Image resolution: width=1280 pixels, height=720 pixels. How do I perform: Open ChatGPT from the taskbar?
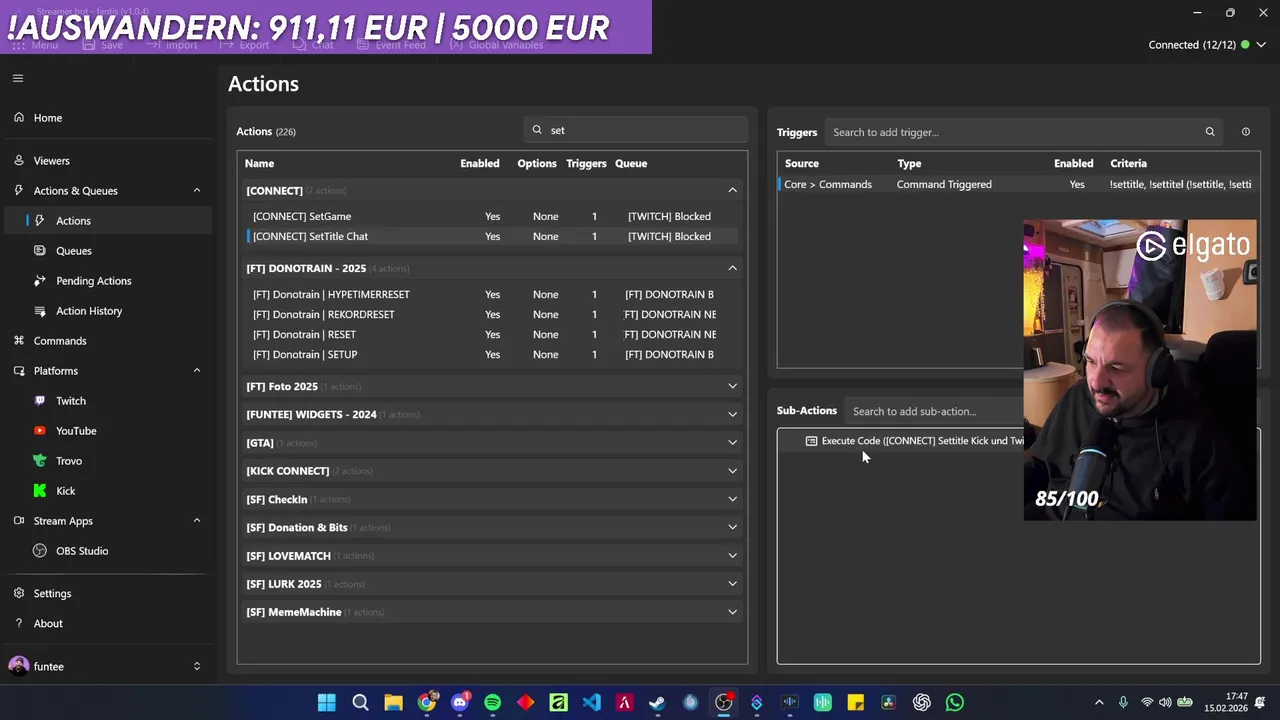pos(921,703)
